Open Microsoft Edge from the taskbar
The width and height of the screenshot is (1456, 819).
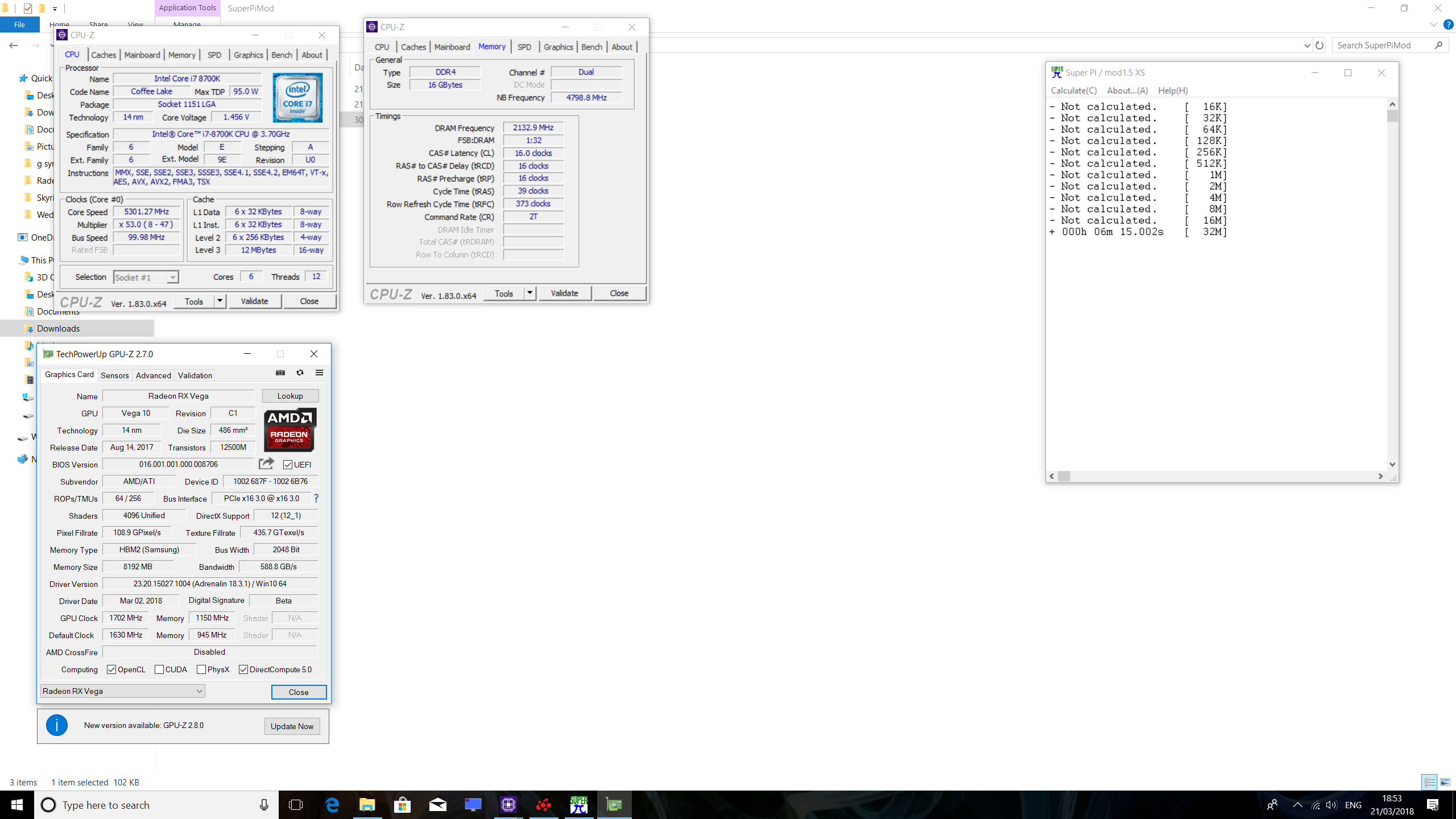[332, 805]
